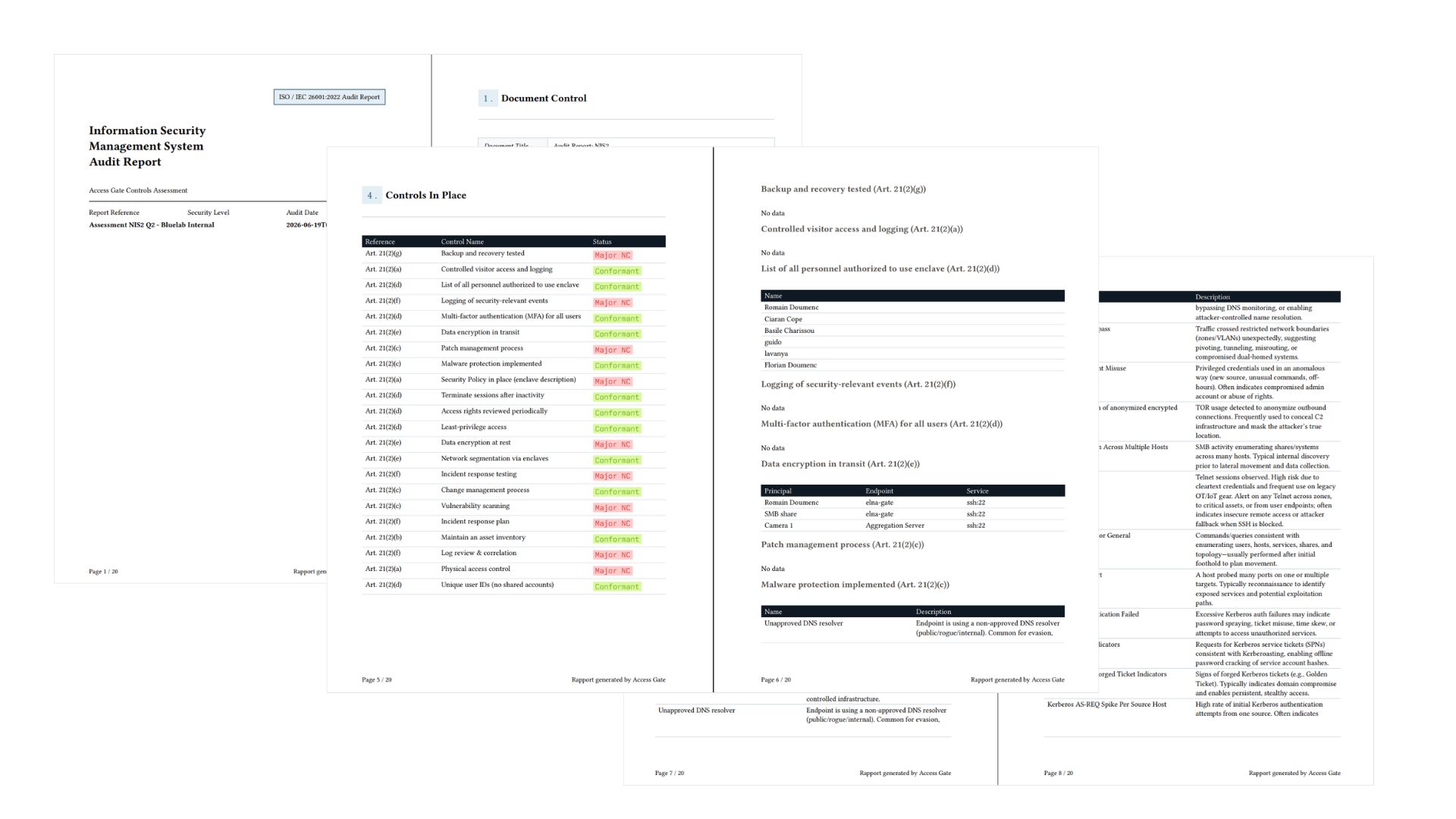This screenshot has height=819, width=1456.
Task: Click the 'Page 7 / 20' footer
Action: [x=670, y=773]
